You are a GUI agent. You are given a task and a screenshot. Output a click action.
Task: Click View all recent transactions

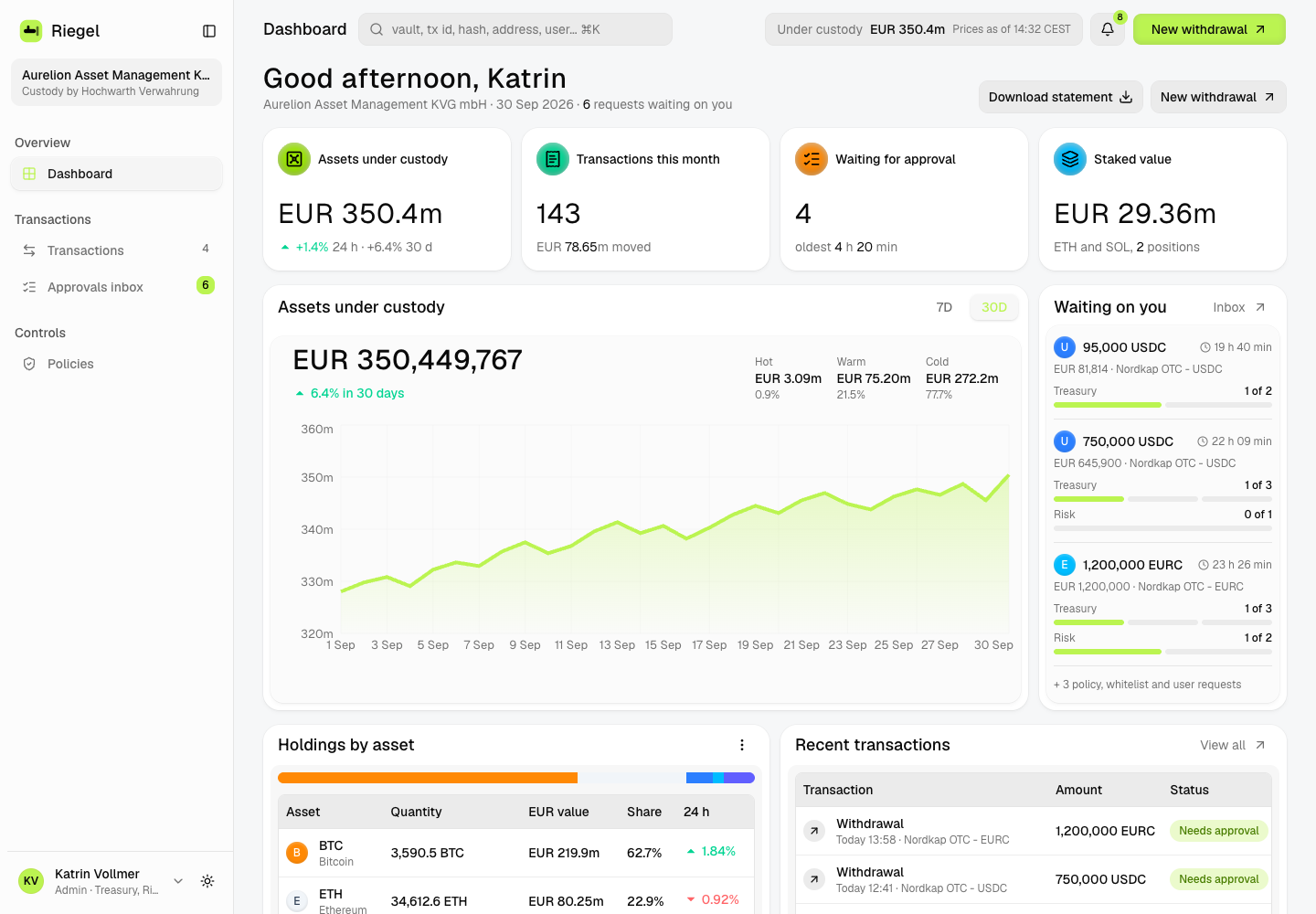(1233, 745)
